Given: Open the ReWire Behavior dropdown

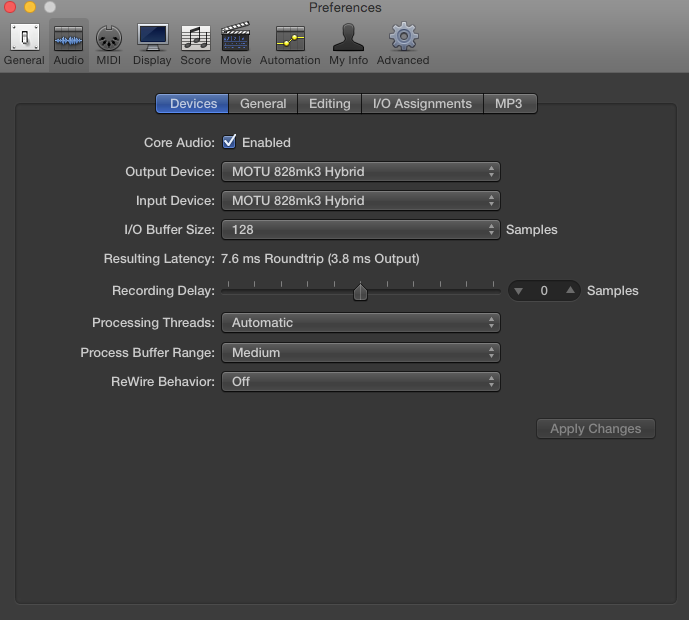Looking at the screenshot, I should click(360, 382).
